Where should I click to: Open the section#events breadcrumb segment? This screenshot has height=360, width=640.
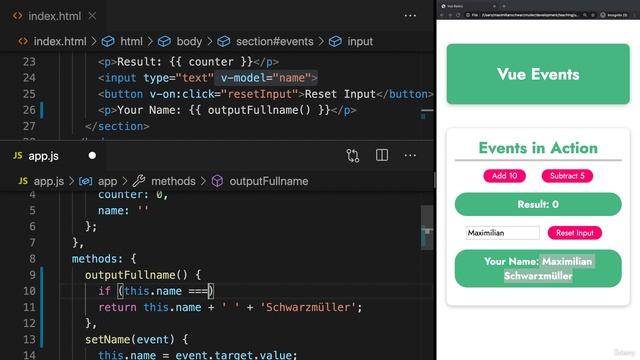(275, 41)
